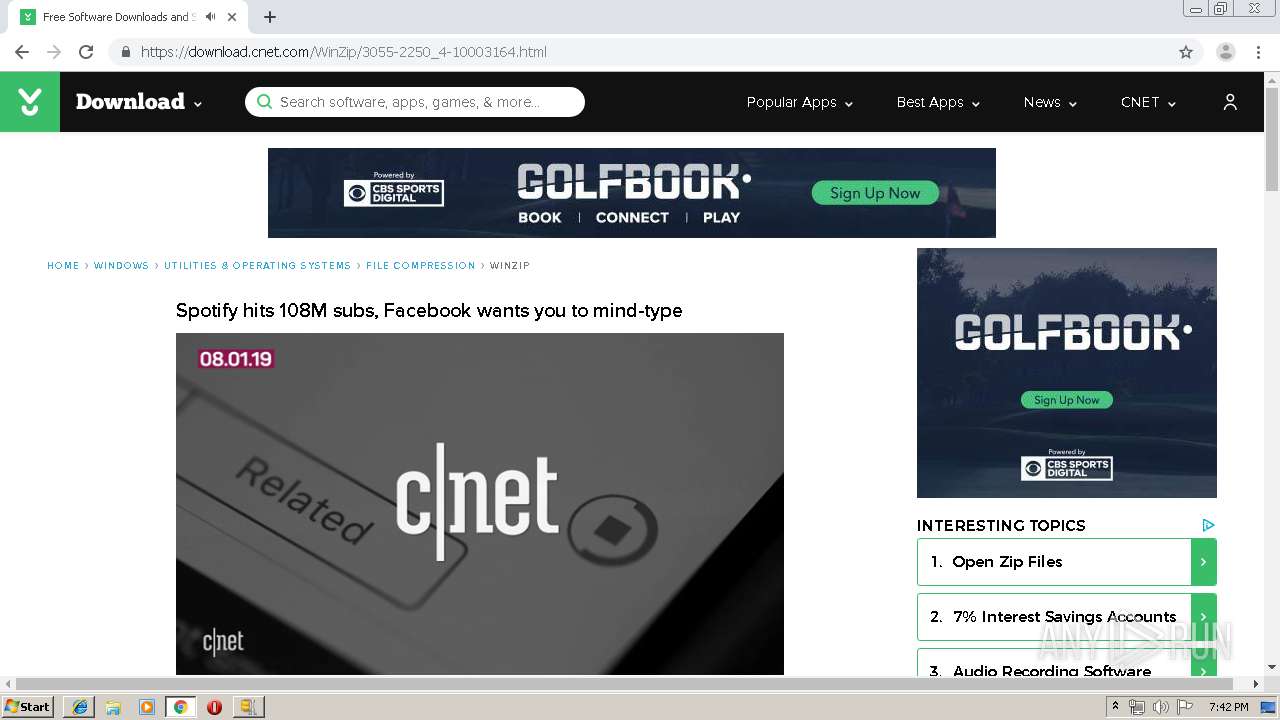Click the scroll right arrow at bottom
This screenshot has width=1280, height=720.
coord(1256,684)
